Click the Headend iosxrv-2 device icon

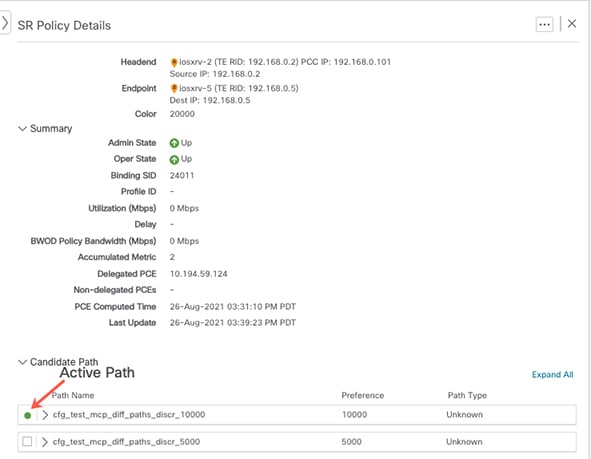coord(174,63)
